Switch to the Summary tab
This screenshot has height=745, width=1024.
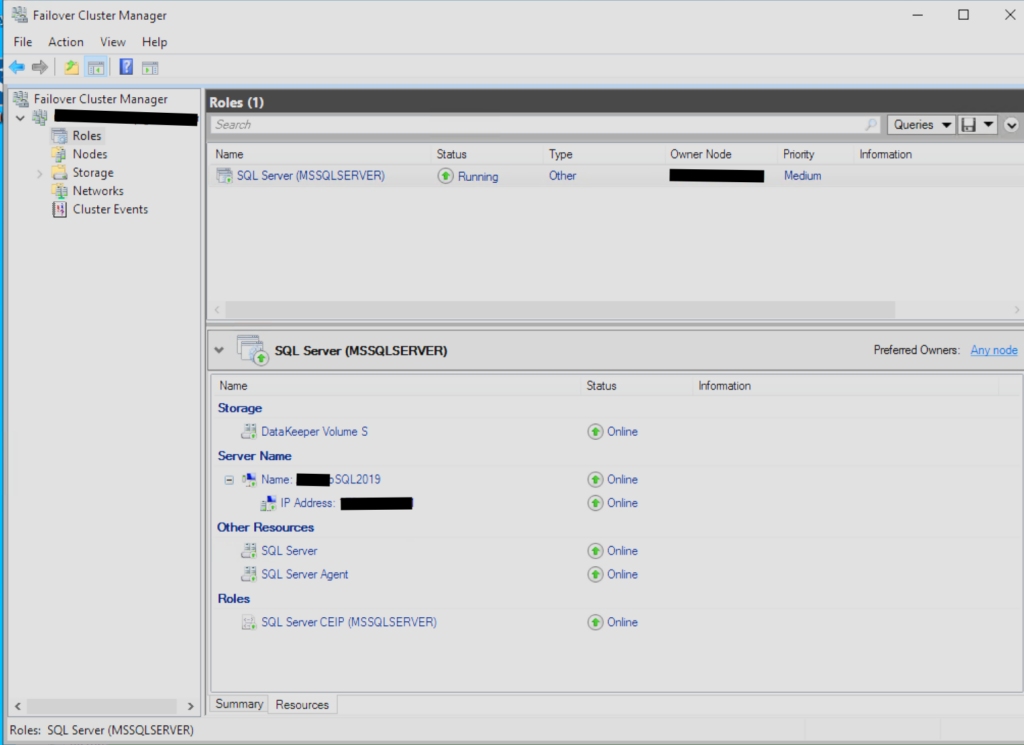pyautogui.click(x=238, y=704)
